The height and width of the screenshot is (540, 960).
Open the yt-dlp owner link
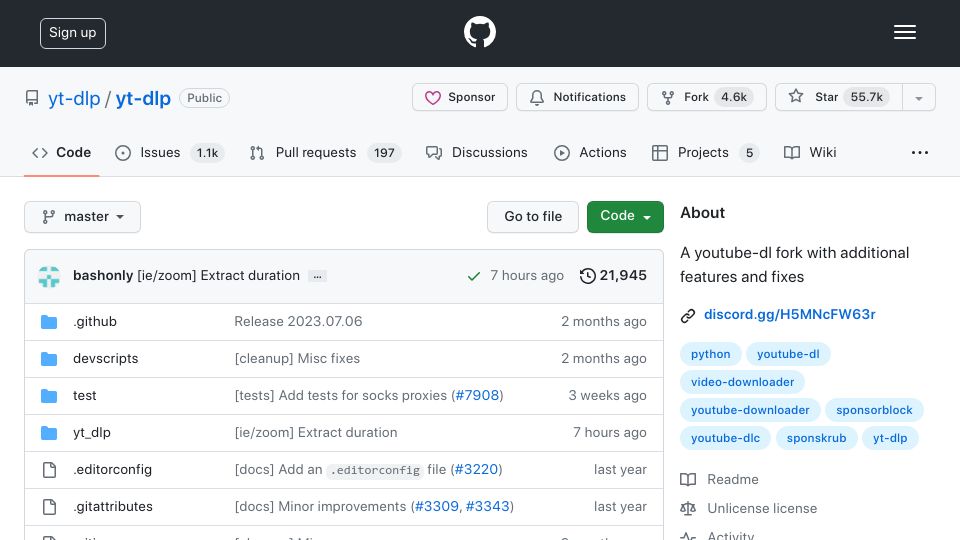pos(74,98)
